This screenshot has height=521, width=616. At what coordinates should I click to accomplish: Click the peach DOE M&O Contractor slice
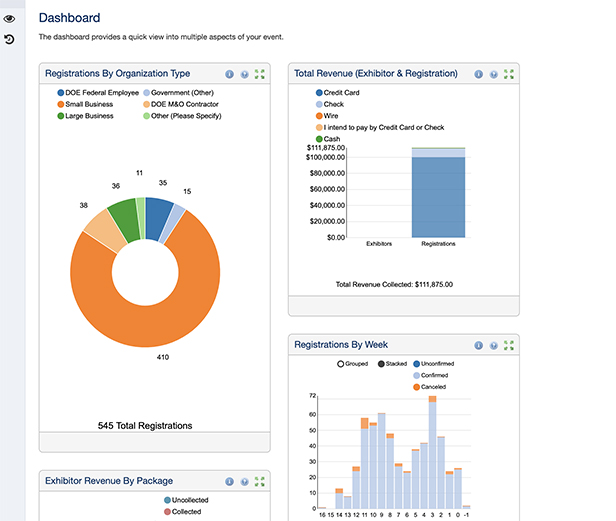click(x=104, y=232)
